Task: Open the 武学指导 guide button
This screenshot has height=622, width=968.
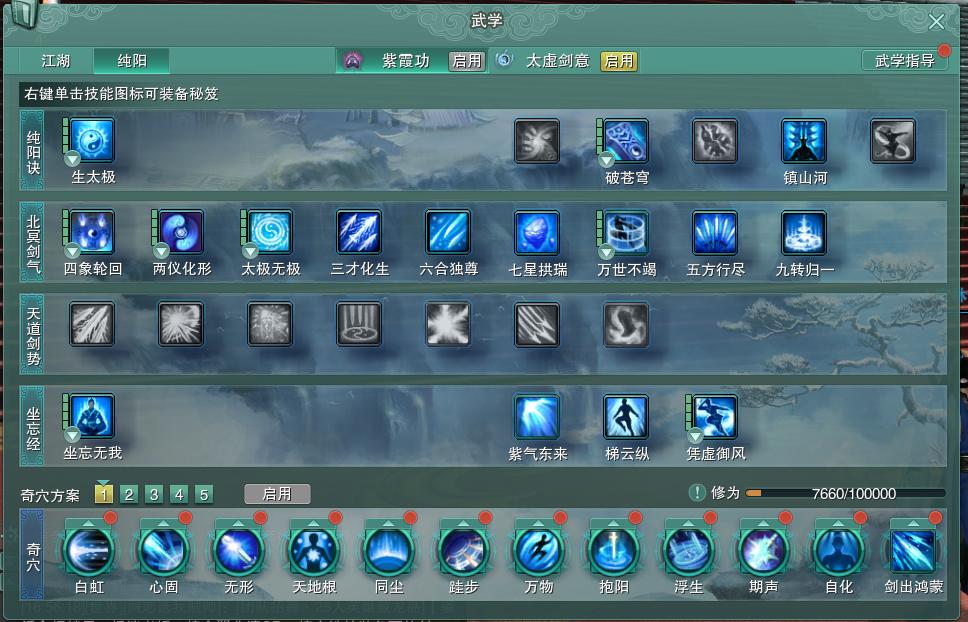Action: 904,60
